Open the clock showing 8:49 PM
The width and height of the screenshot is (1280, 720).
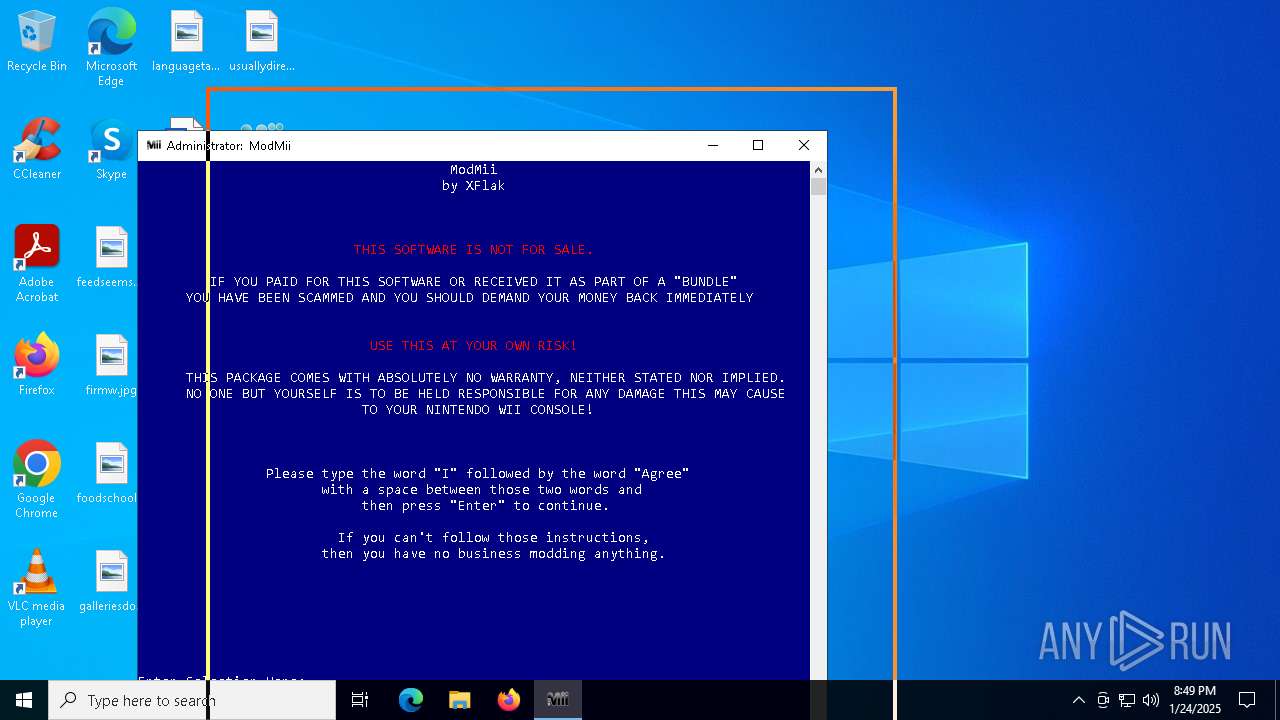[x=1195, y=700]
